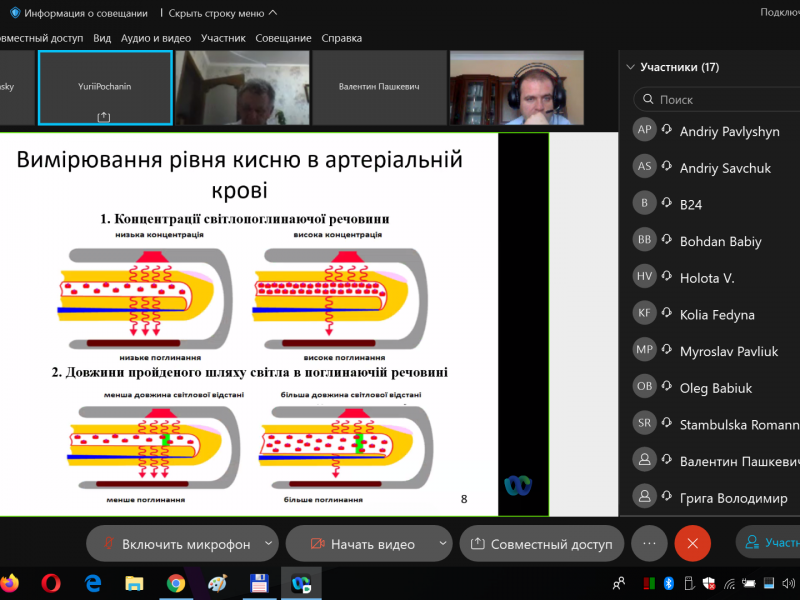
Task: Click the end meeting red X button
Action: 692,543
